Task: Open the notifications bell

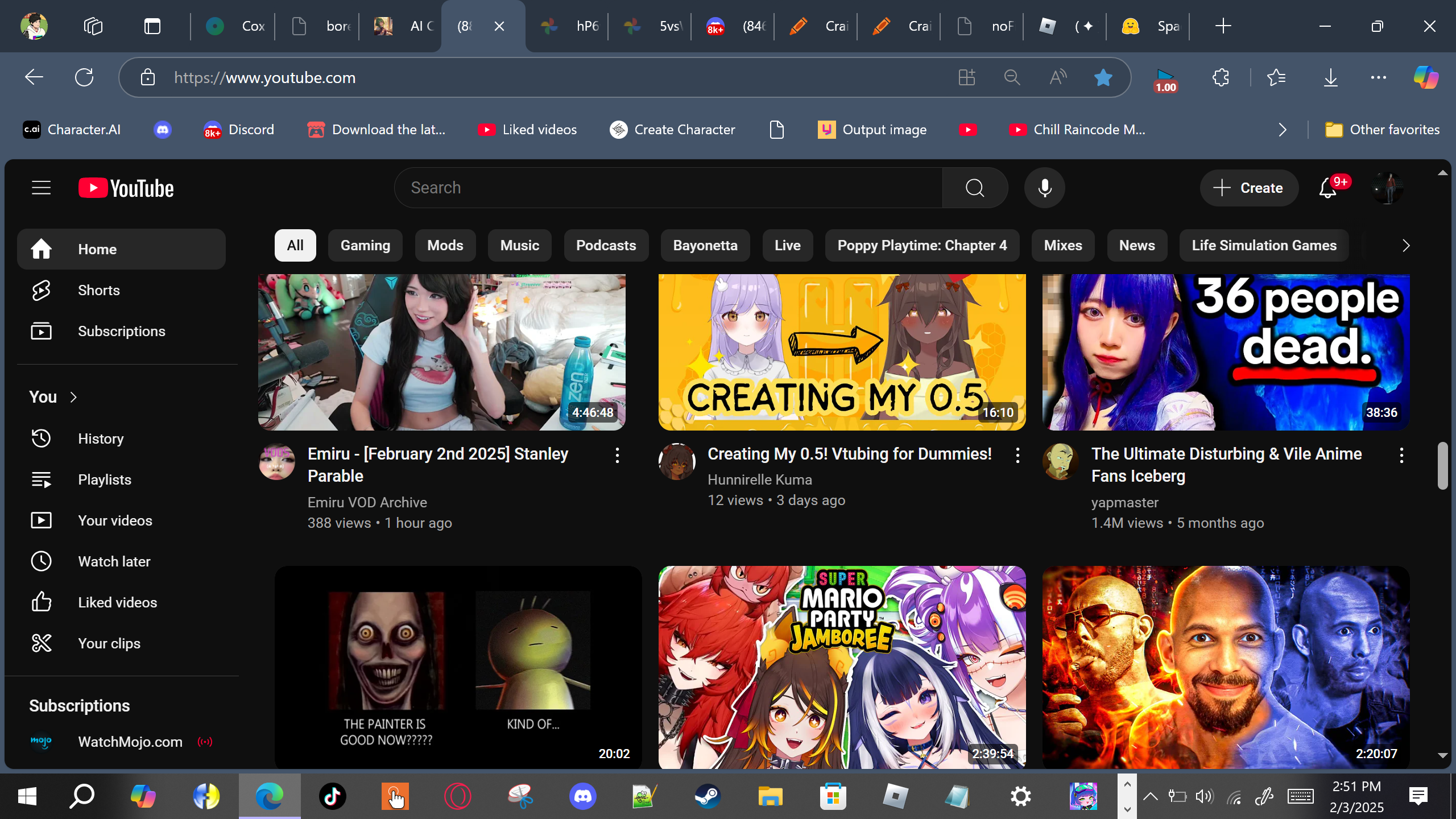Action: click(x=1329, y=188)
